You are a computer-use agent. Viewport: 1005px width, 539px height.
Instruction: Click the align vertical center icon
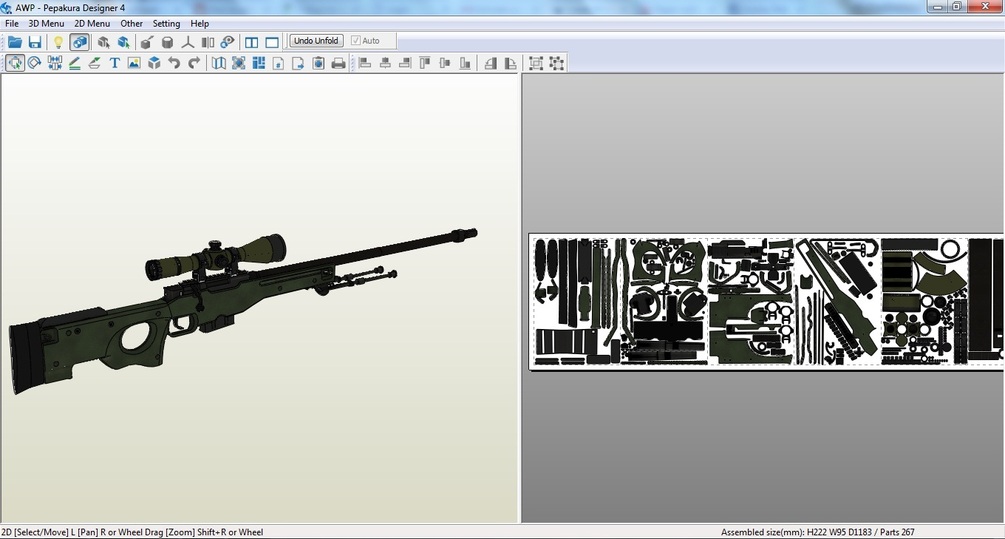point(445,63)
